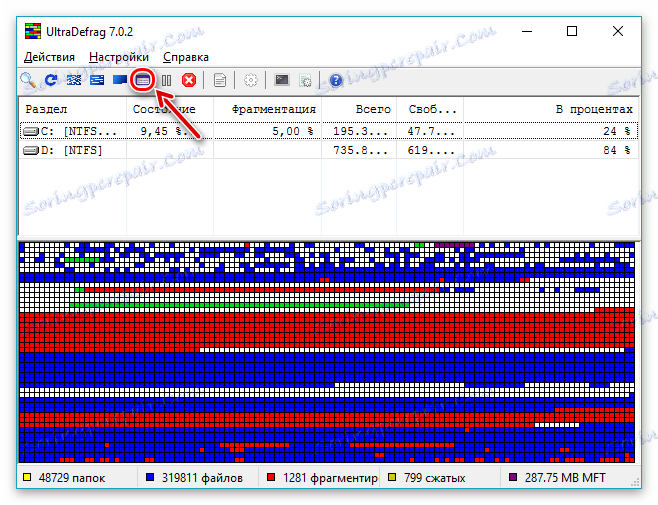Click the 47.7... free space cell
The width and height of the screenshot is (658, 505).
pos(431,131)
